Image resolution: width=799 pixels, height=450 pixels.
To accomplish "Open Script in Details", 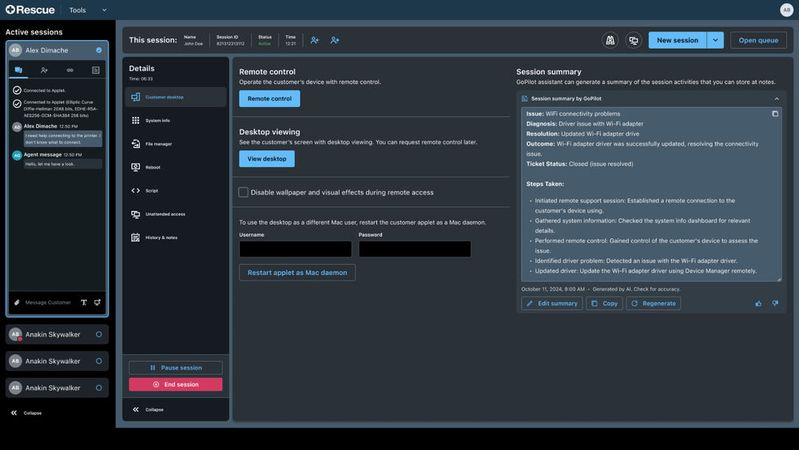I will click(x=175, y=191).
